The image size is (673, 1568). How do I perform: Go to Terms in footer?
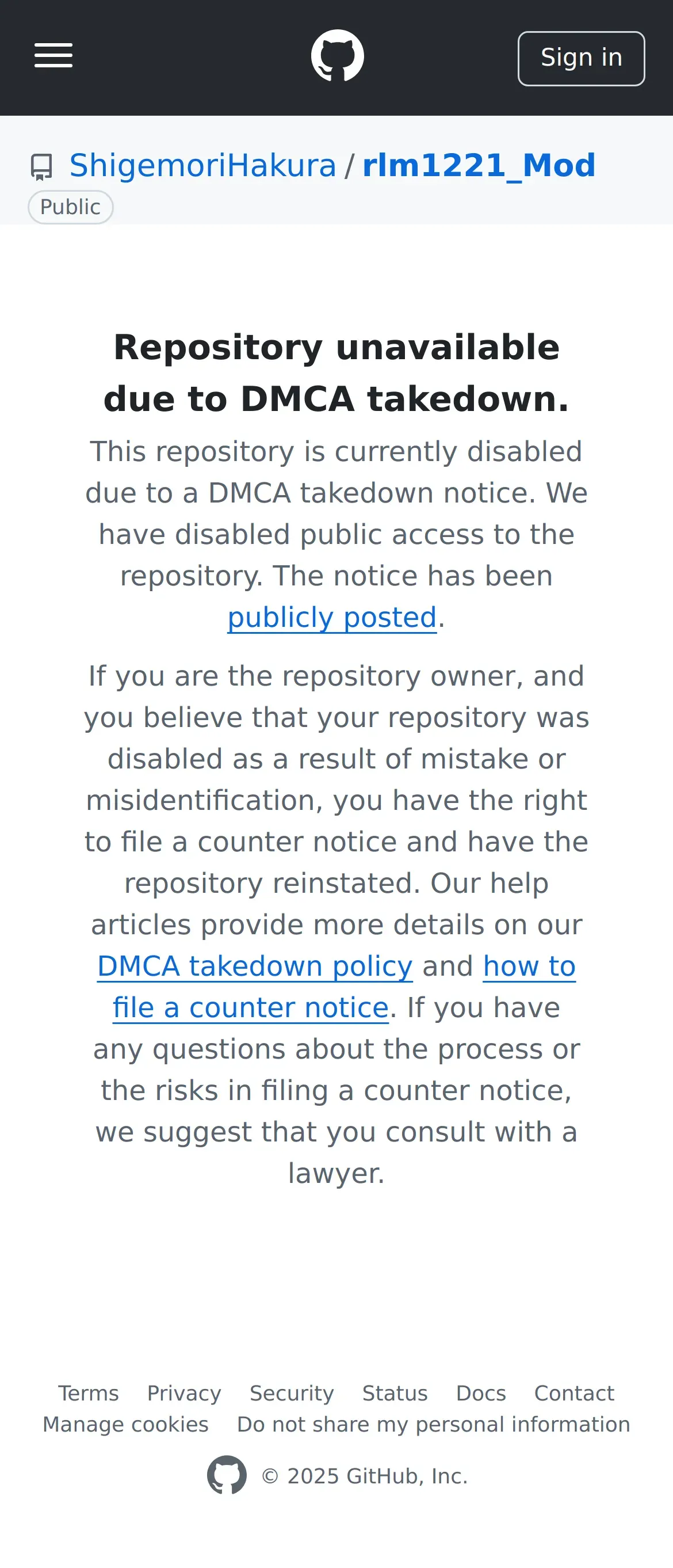[88, 1394]
